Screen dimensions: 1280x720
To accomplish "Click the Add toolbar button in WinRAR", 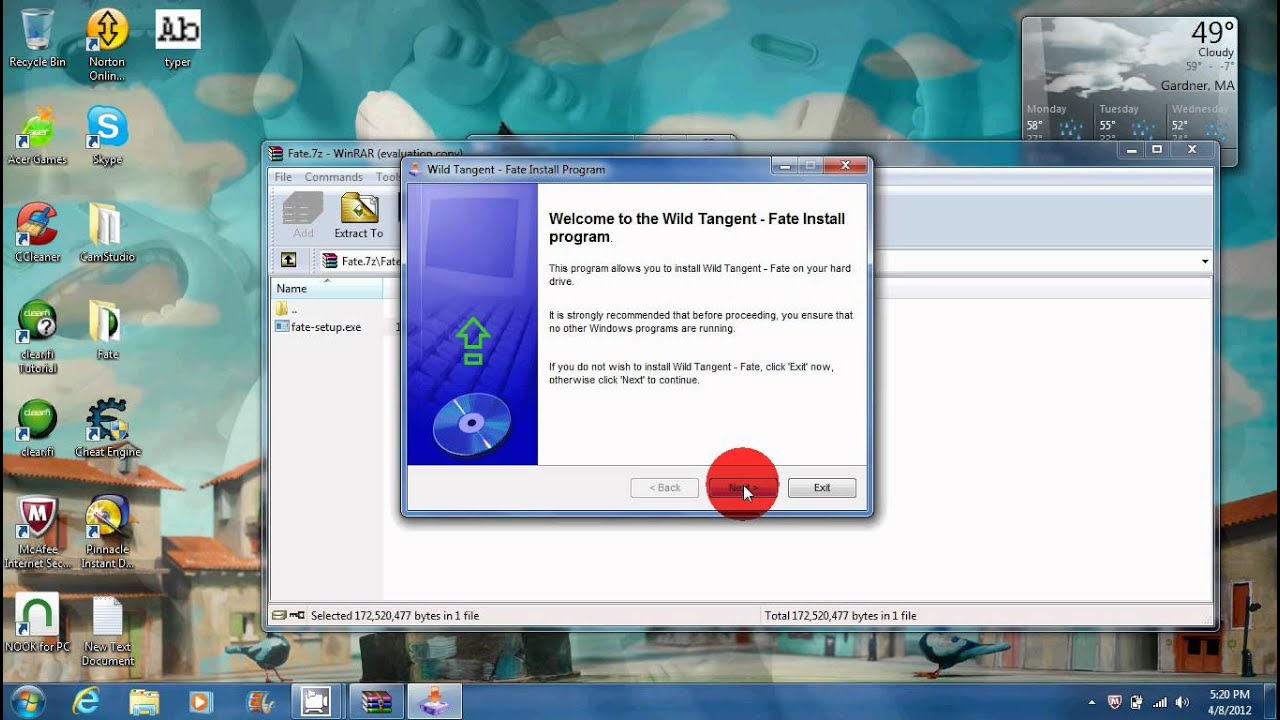I will (x=303, y=216).
